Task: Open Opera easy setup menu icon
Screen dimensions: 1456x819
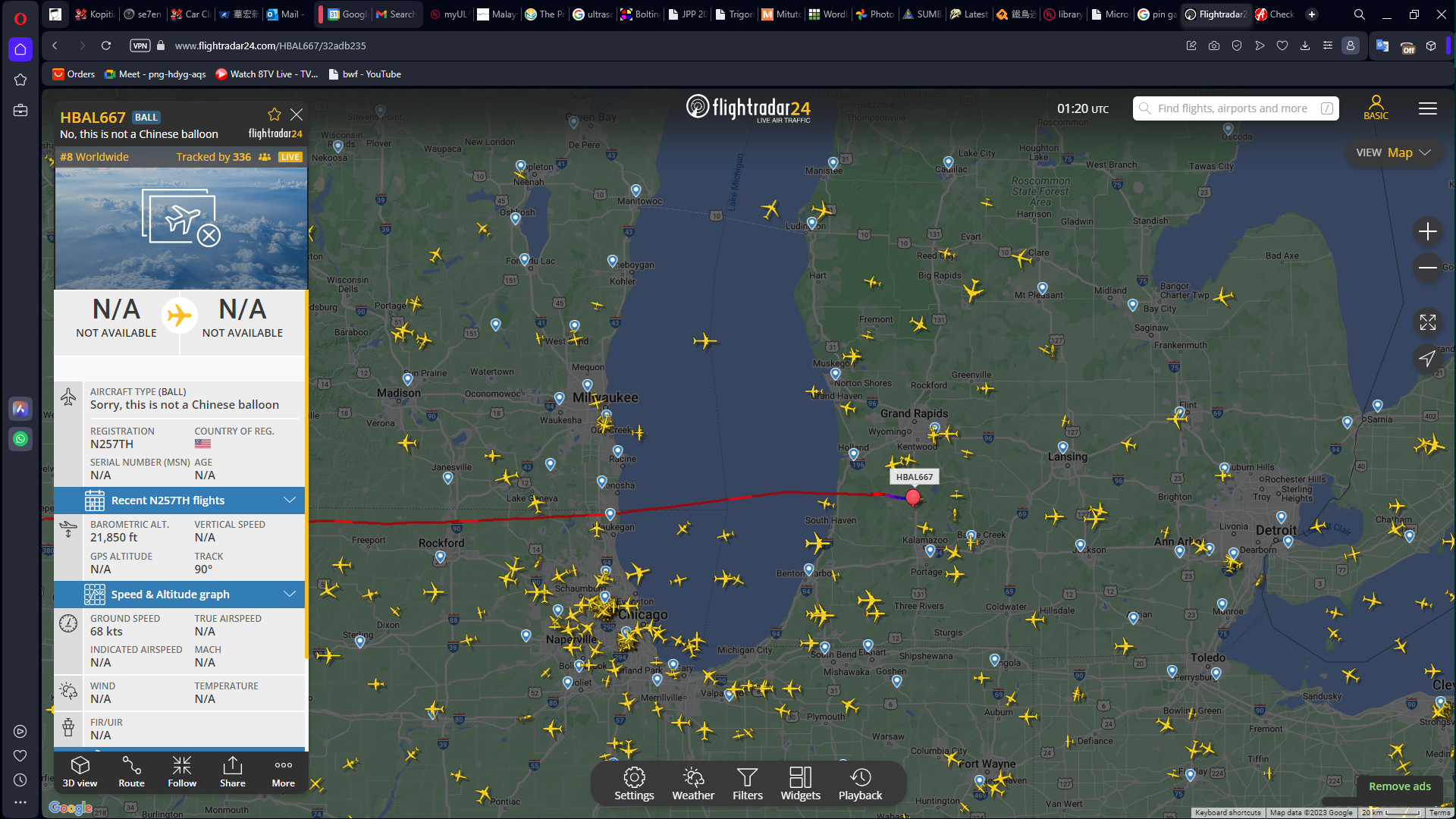Action: 1328,45
